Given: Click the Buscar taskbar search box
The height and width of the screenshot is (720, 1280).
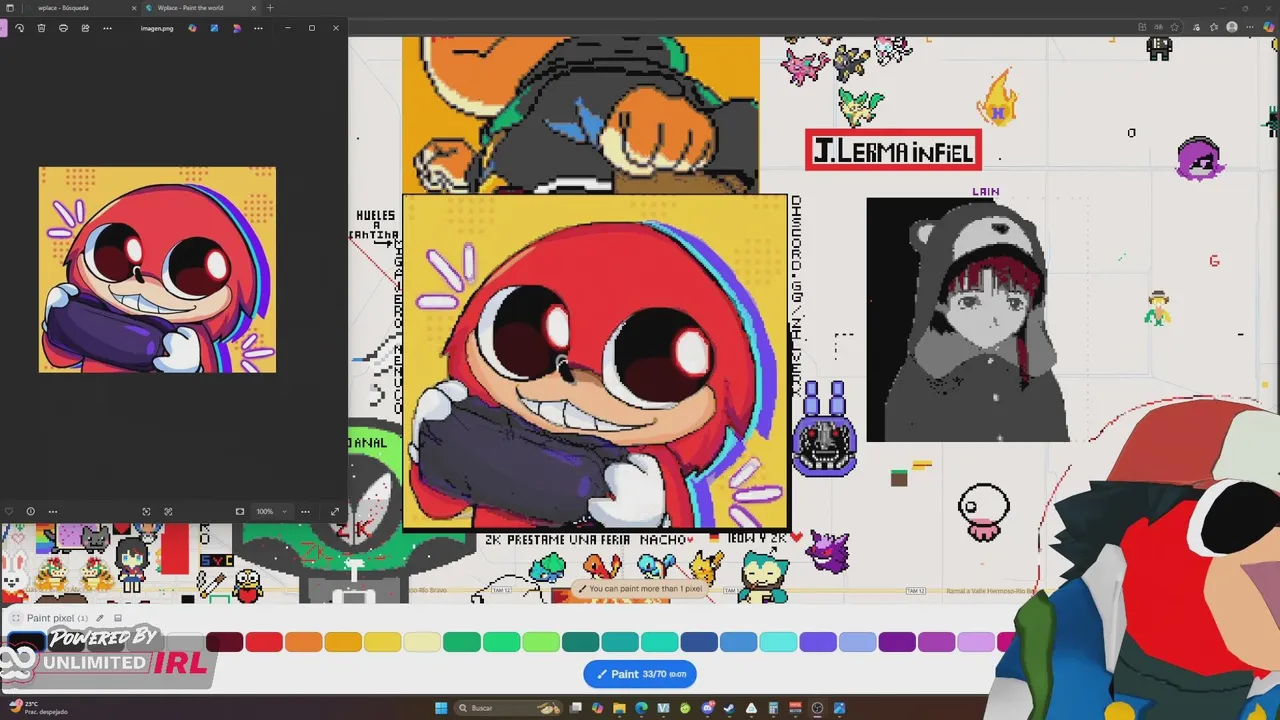Looking at the screenshot, I should 507,708.
